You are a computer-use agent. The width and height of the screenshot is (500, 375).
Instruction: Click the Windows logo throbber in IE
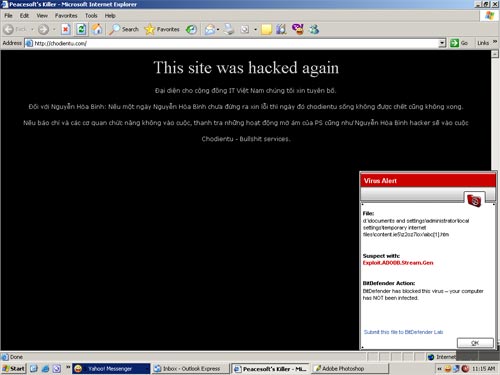point(489,16)
